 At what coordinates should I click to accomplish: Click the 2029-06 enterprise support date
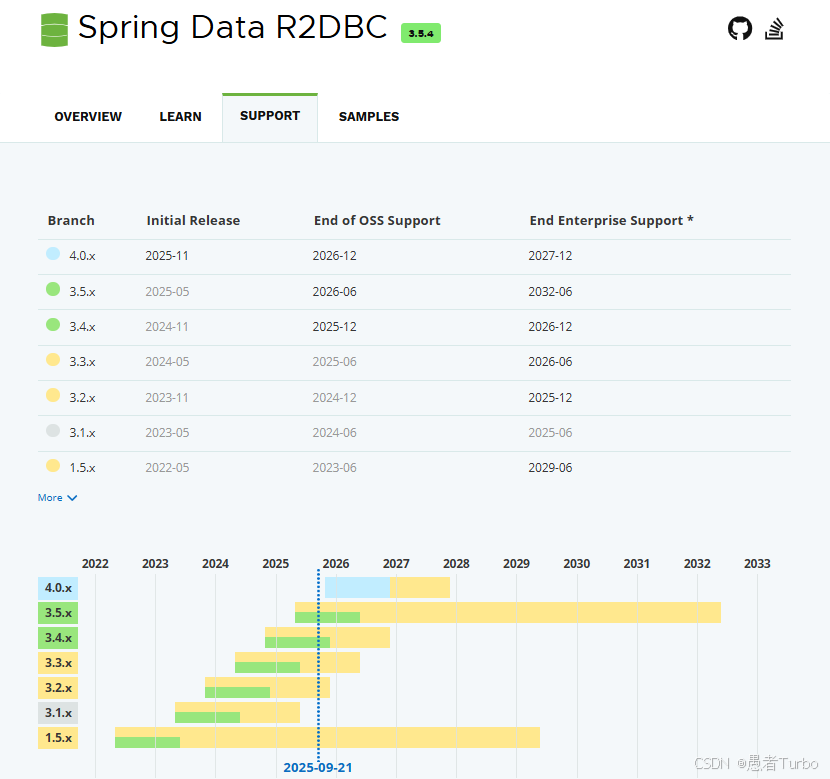(x=550, y=468)
